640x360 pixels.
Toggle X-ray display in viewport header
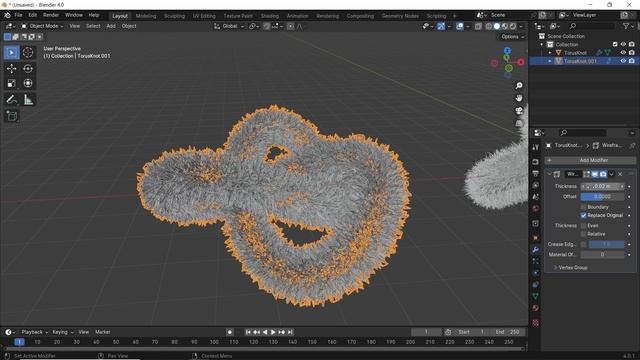(x=478, y=26)
